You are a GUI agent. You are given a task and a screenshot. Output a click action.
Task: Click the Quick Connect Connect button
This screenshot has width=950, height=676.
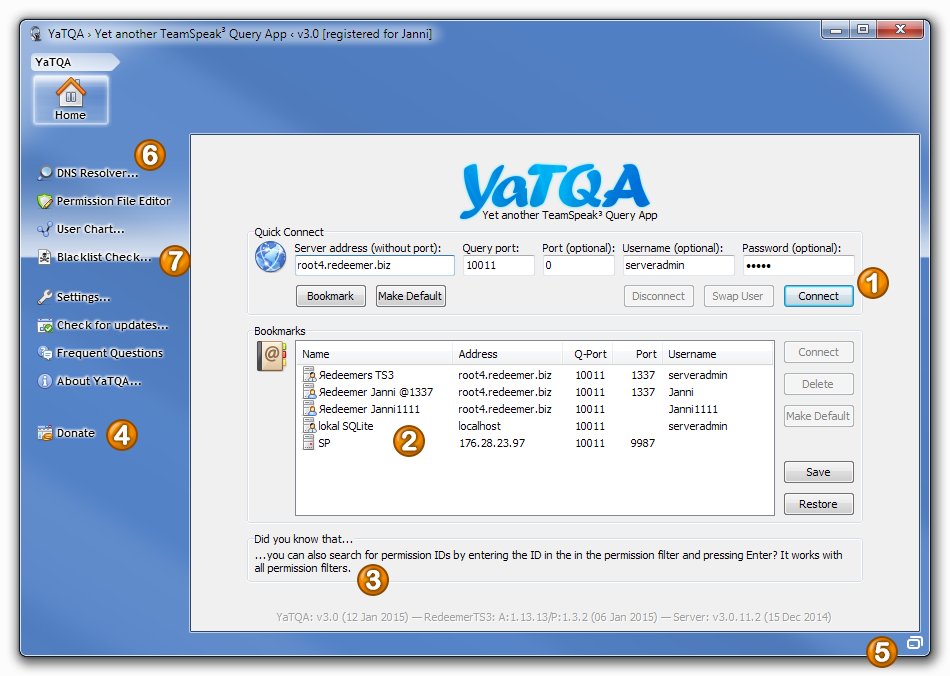point(819,296)
